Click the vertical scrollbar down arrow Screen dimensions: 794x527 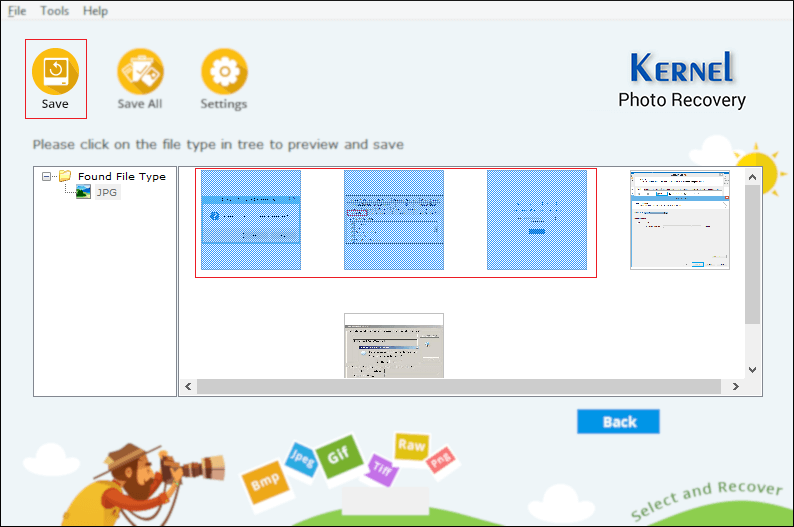click(753, 370)
